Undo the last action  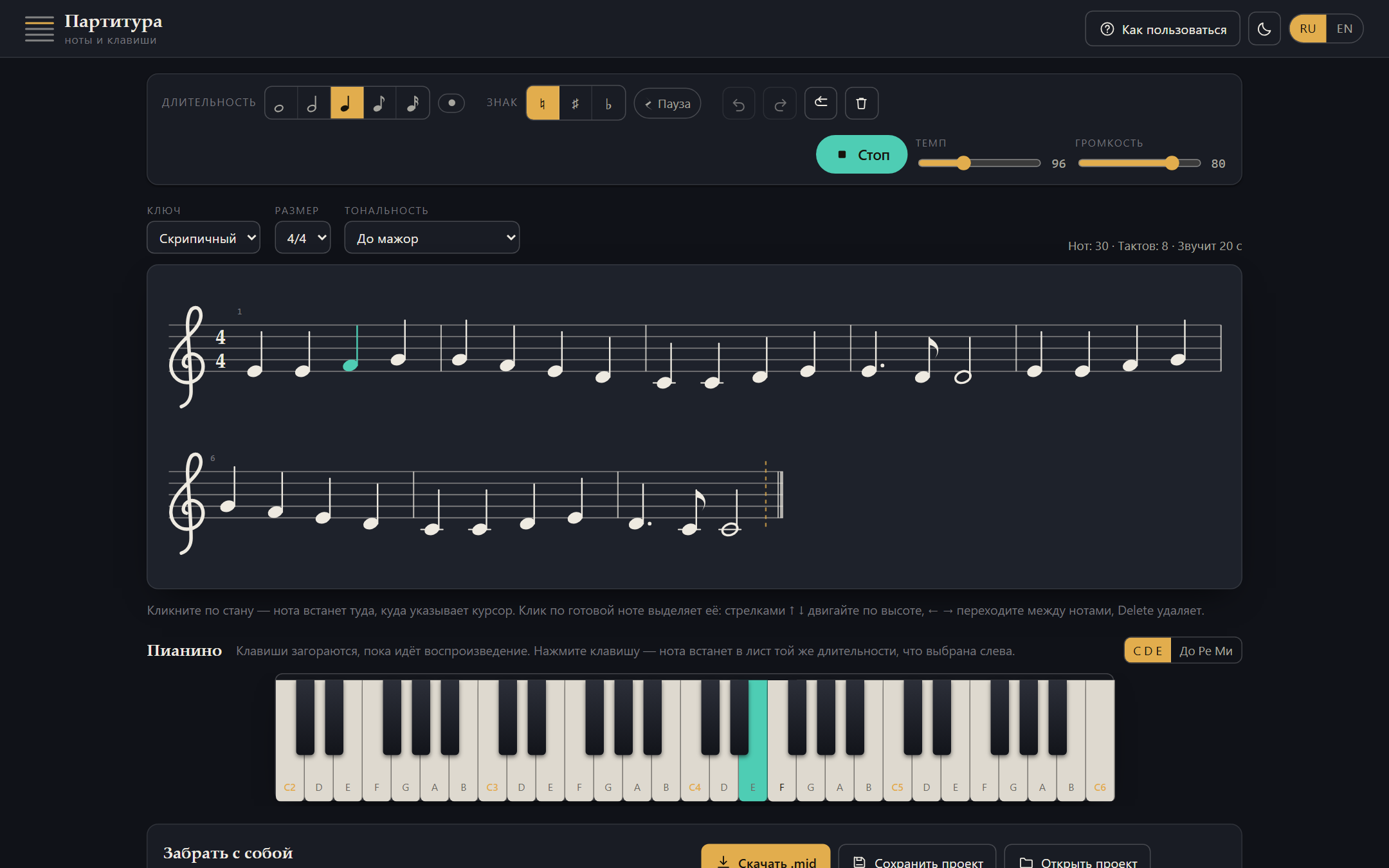pyautogui.click(x=739, y=104)
